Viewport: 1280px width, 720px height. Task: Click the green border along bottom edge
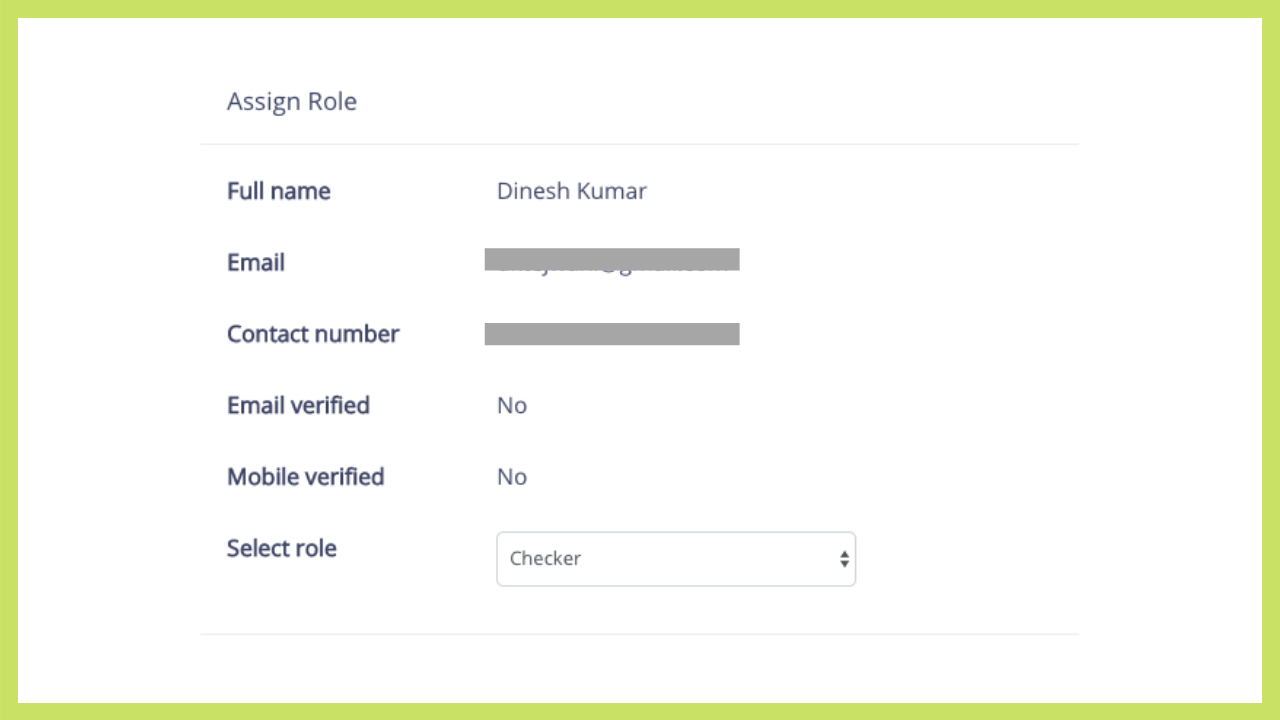pos(640,711)
